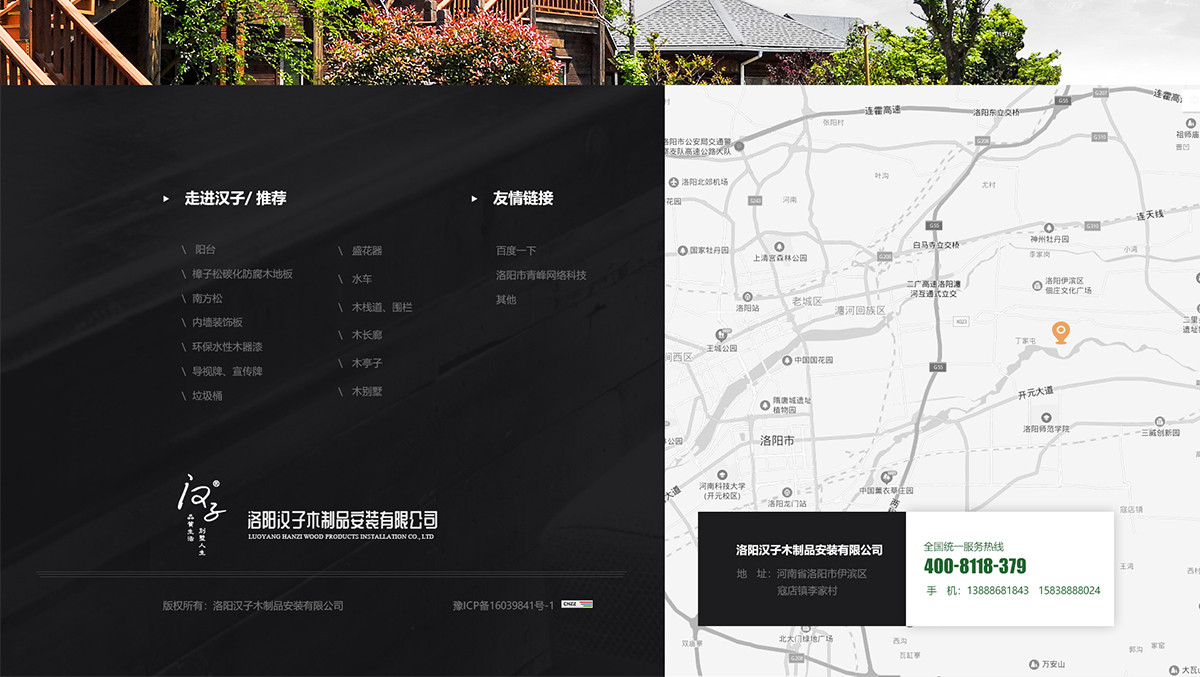Visit 洛阳市青峰网络科技 link

(x=541, y=275)
